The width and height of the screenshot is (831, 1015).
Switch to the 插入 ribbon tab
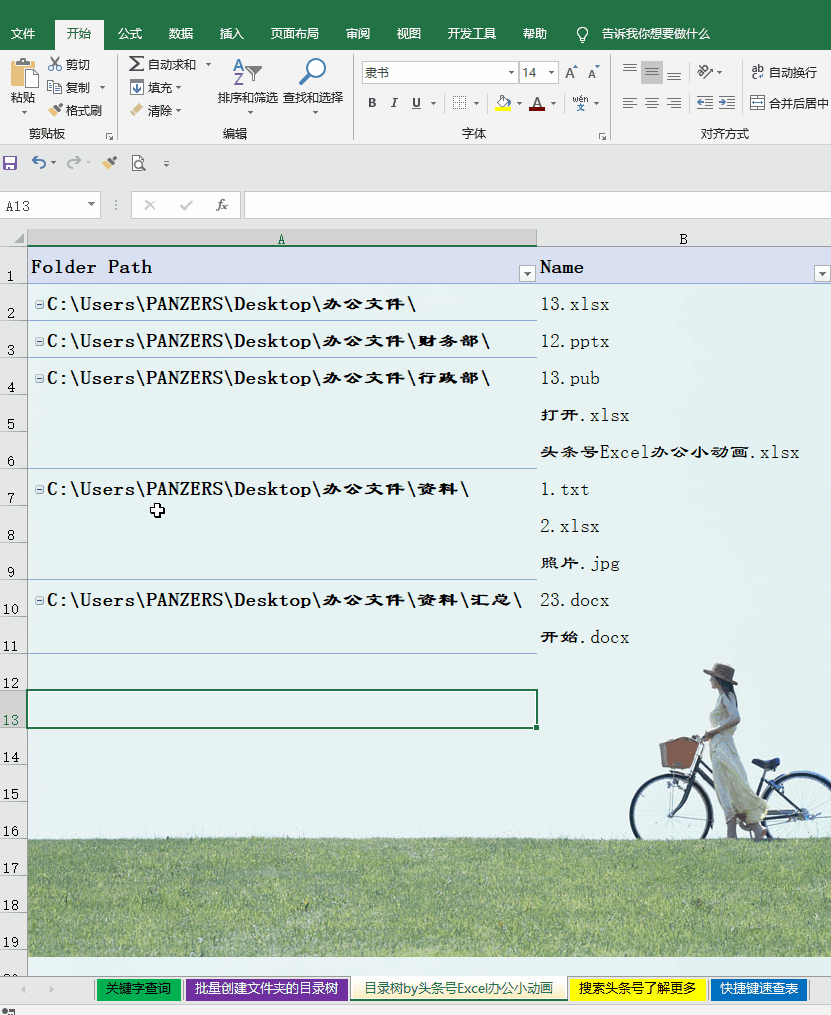point(229,33)
